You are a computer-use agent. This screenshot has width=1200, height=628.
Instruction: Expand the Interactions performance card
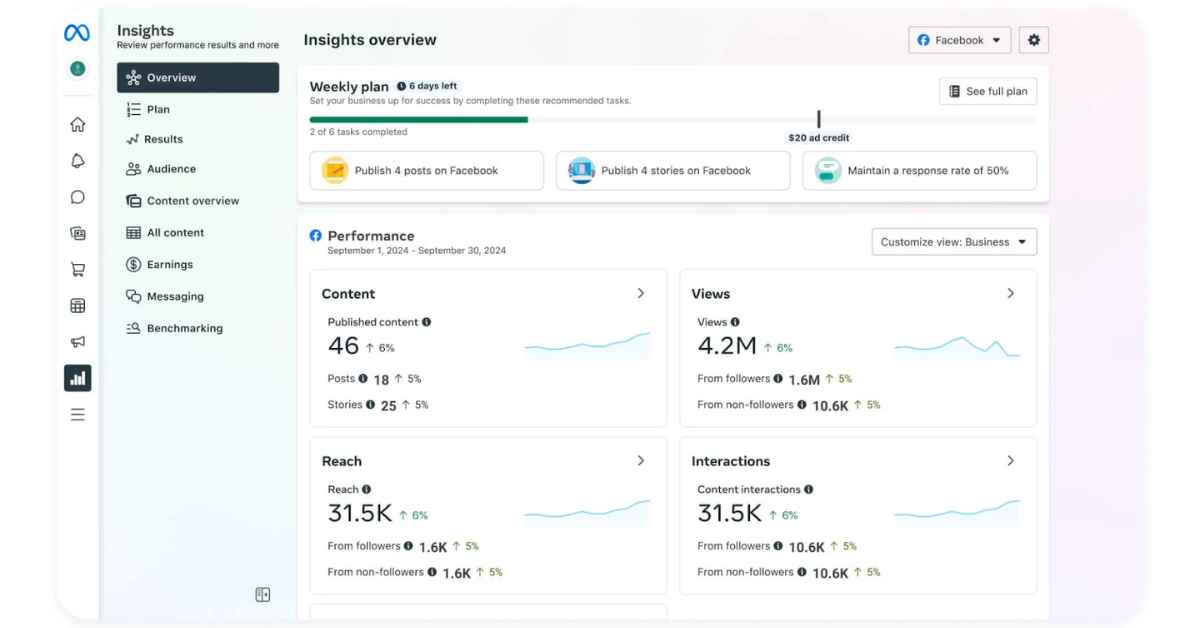1012,461
